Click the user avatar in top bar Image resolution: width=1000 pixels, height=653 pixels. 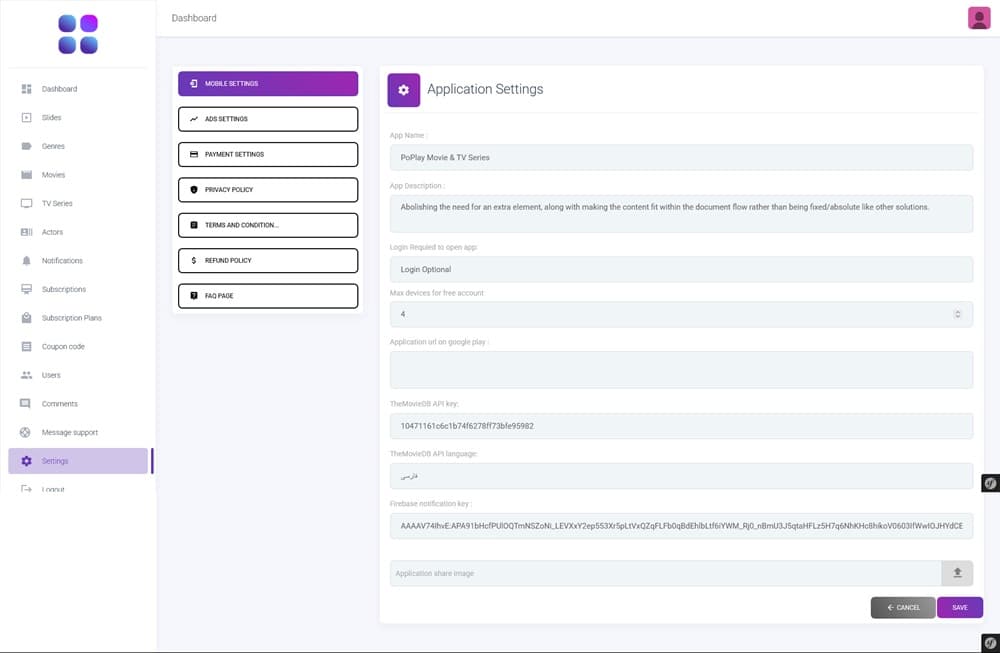tap(979, 18)
